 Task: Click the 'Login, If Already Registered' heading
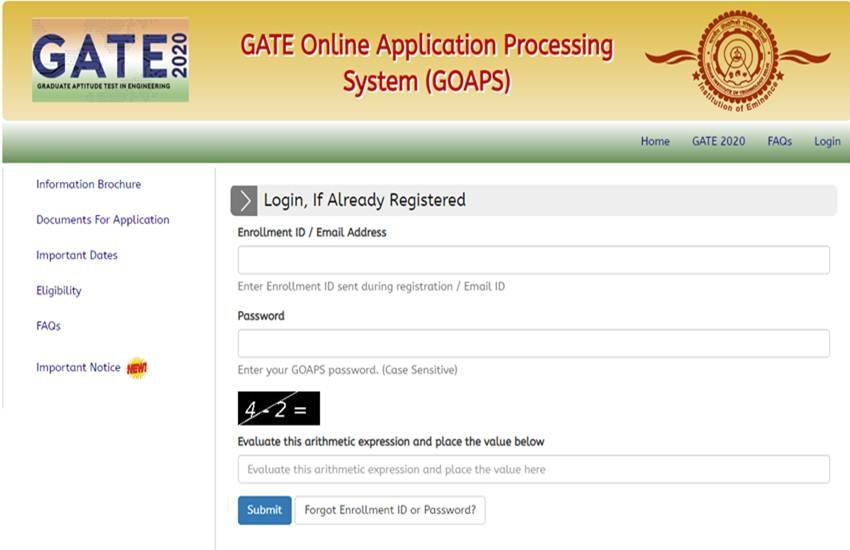pyautogui.click(x=364, y=200)
